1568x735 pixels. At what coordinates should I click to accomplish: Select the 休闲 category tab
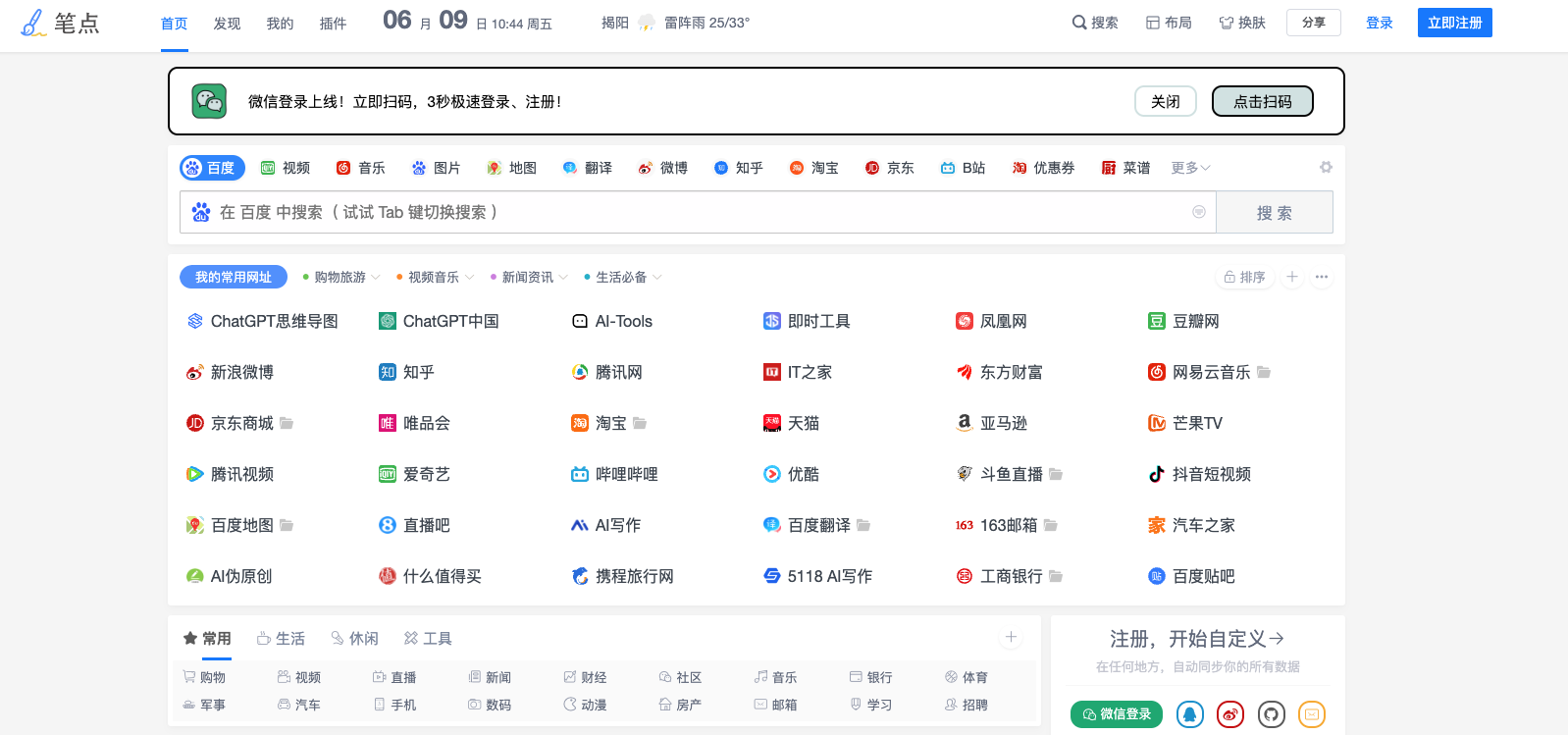point(354,638)
